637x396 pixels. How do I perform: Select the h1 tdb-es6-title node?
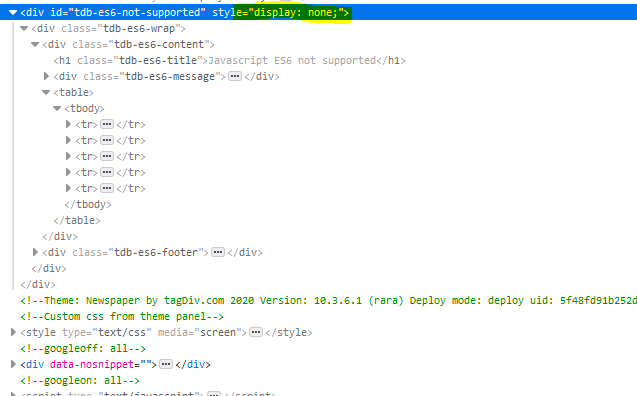click(x=230, y=61)
